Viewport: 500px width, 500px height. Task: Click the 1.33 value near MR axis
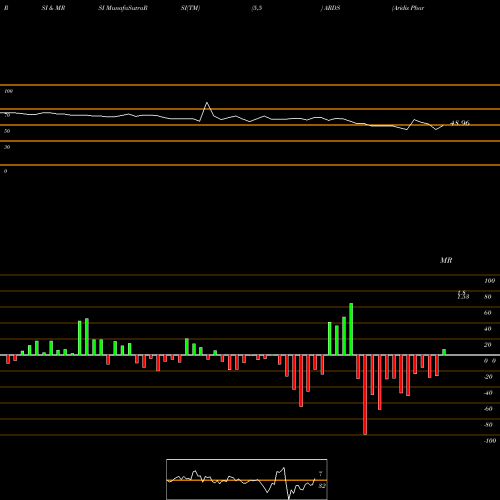click(x=463, y=296)
